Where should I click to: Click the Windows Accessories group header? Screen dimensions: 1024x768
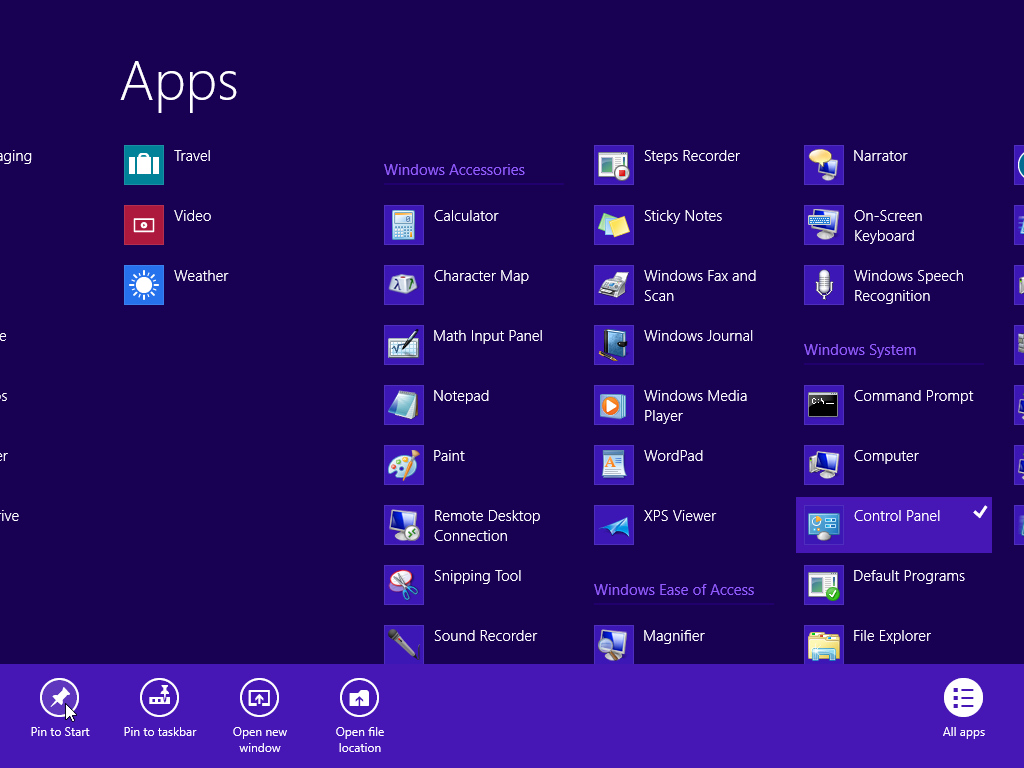(x=455, y=170)
